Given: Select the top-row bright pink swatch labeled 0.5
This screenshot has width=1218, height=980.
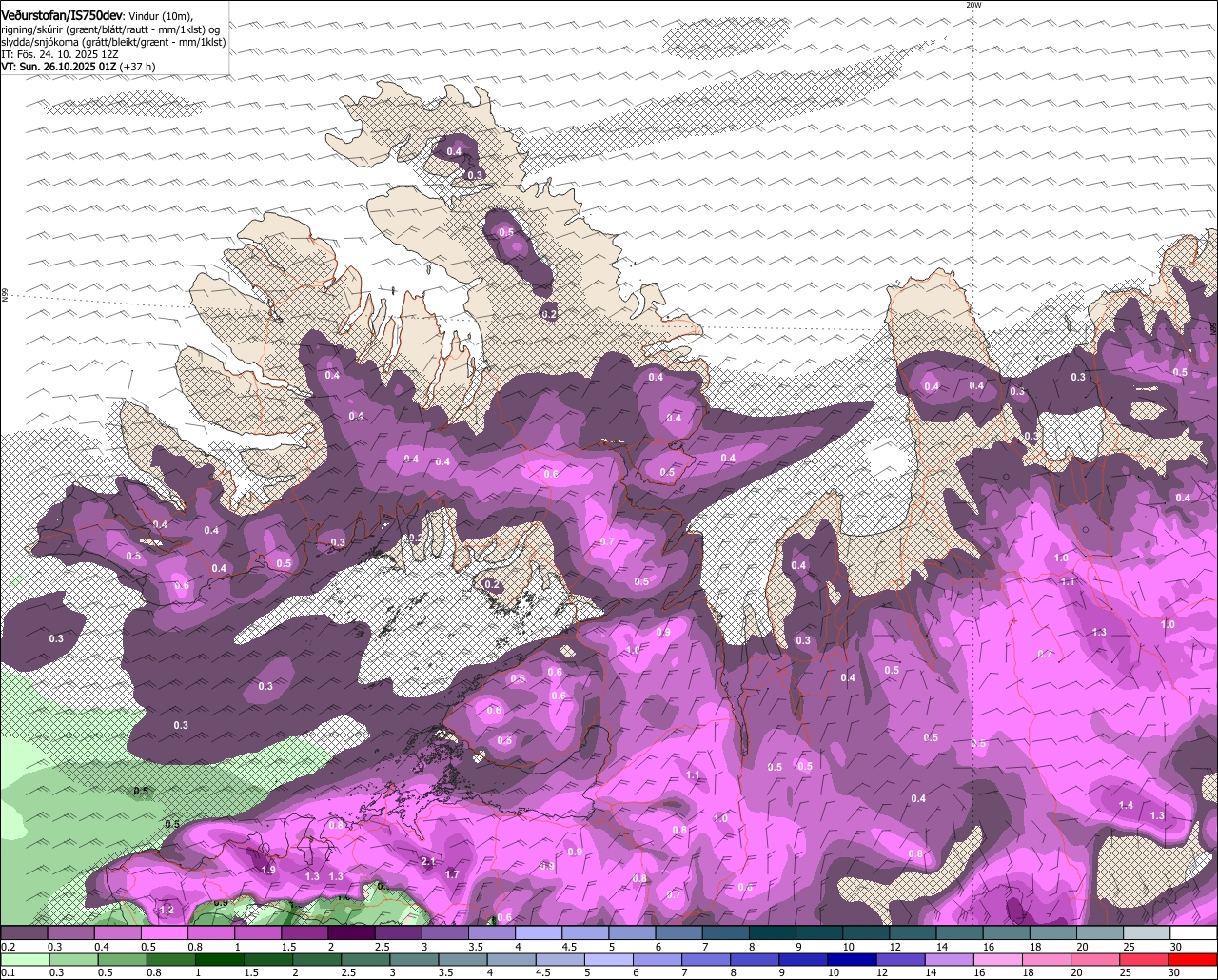Looking at the screenshot, I should coord(164,933).
